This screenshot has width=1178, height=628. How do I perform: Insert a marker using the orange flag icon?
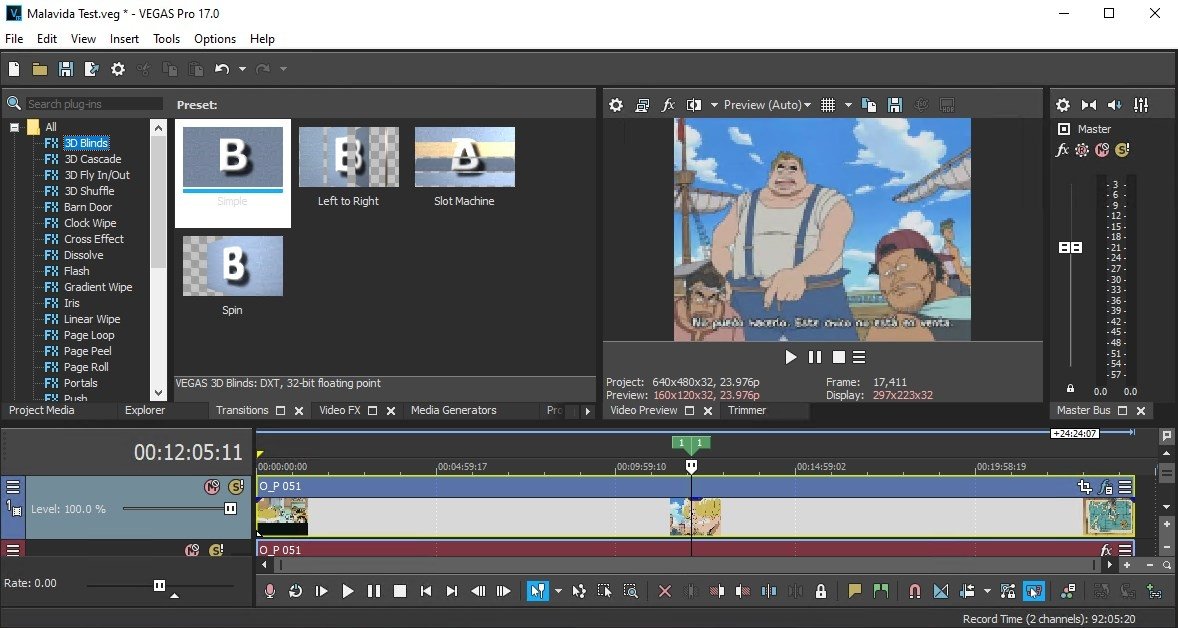tap(856, 591)
